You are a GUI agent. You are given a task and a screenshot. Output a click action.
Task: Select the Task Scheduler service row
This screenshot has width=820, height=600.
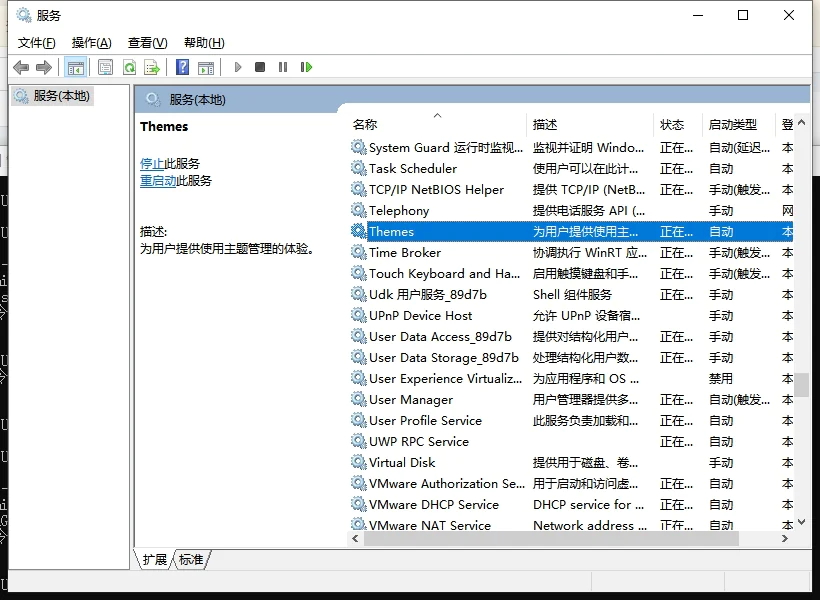[x=413, y=168]
